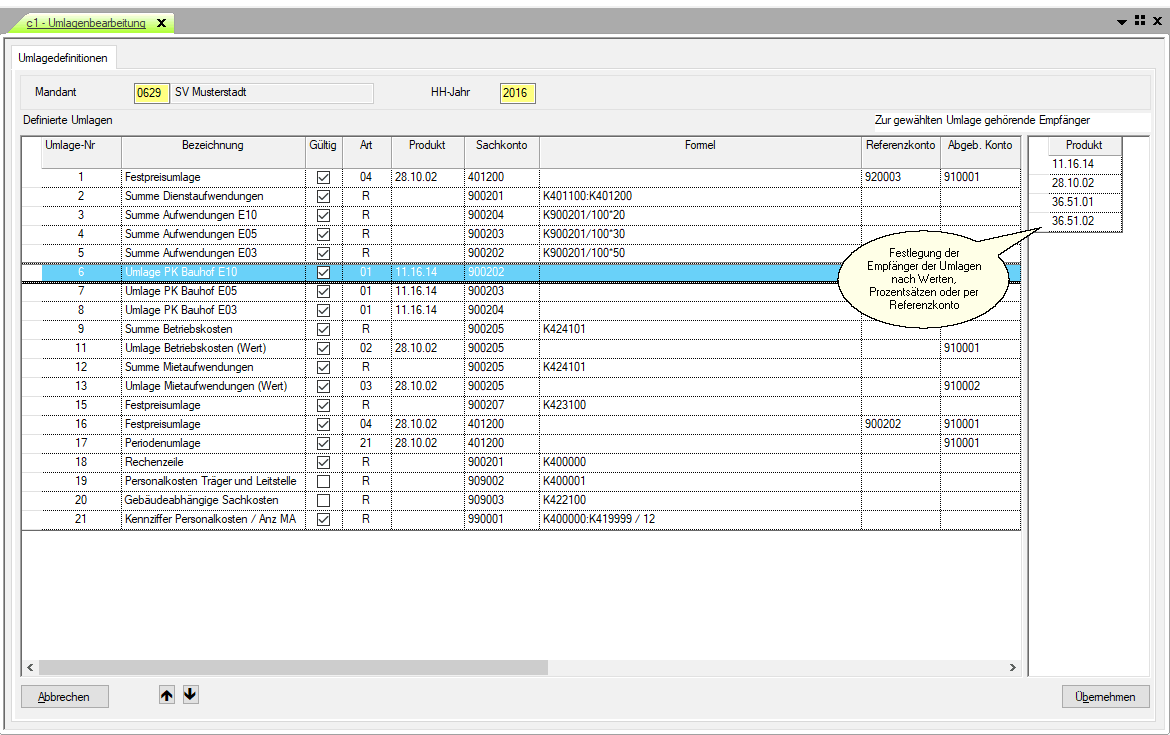
Task: Check Gültig for Gebäudeabhängige Sachkosten
Action: click(x=323, y=500)
